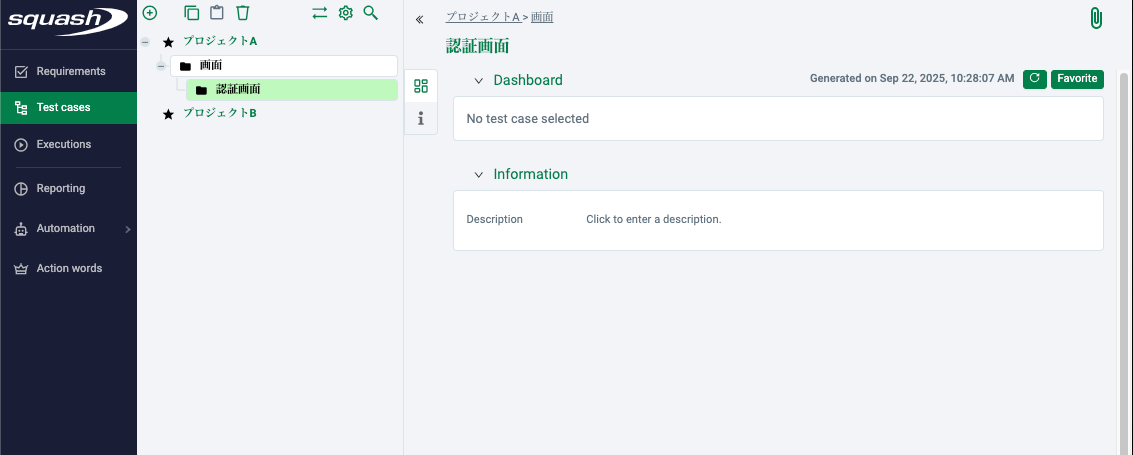Select the 画面 folder in tree
Viewport: 1133px width, 455px height.
[x=284, y=66]
